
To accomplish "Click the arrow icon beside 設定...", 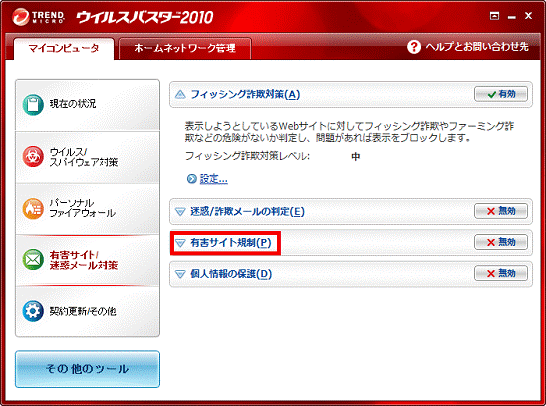I will 192,179.
